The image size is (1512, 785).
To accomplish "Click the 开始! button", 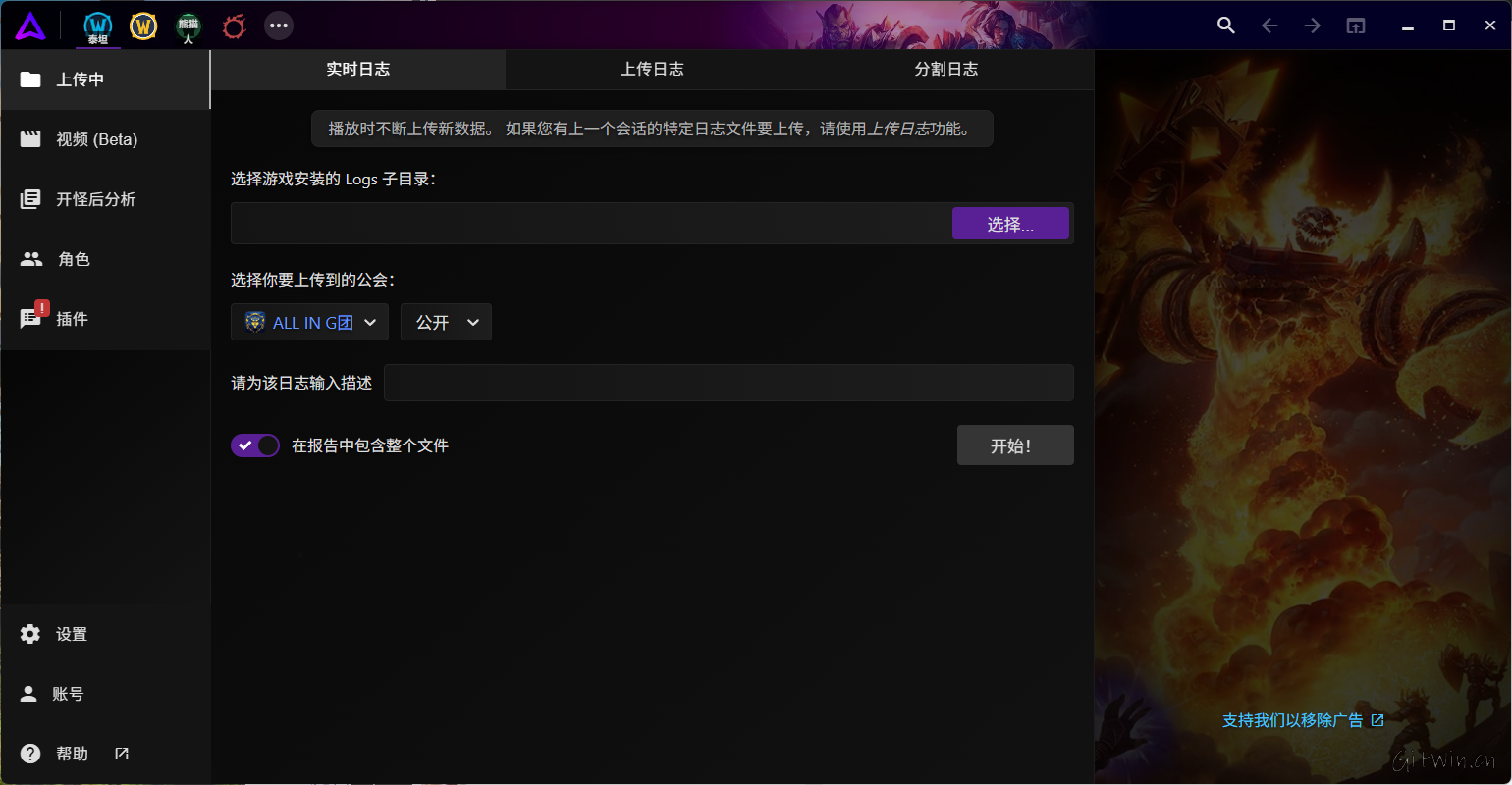I will 1014,445.
